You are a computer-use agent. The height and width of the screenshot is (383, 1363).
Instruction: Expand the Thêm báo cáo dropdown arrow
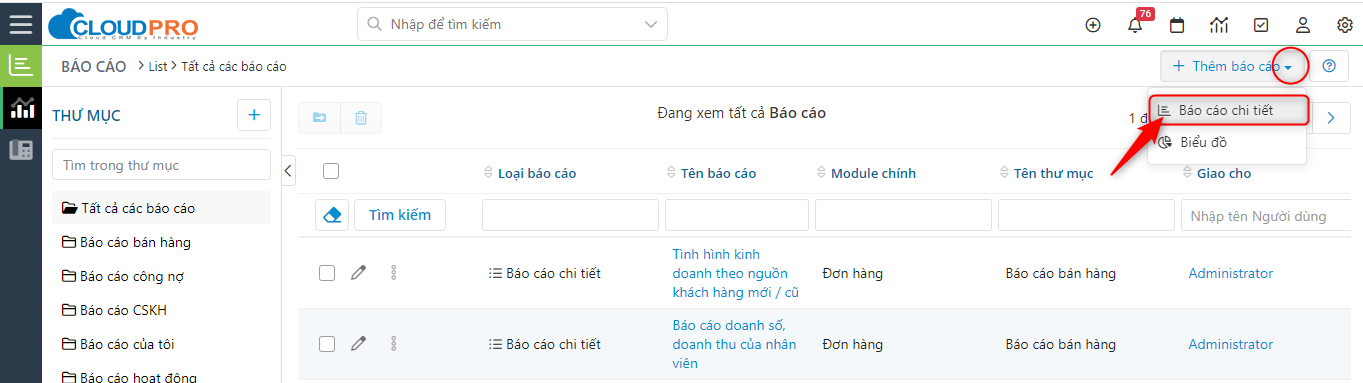tap(1289, 67)
